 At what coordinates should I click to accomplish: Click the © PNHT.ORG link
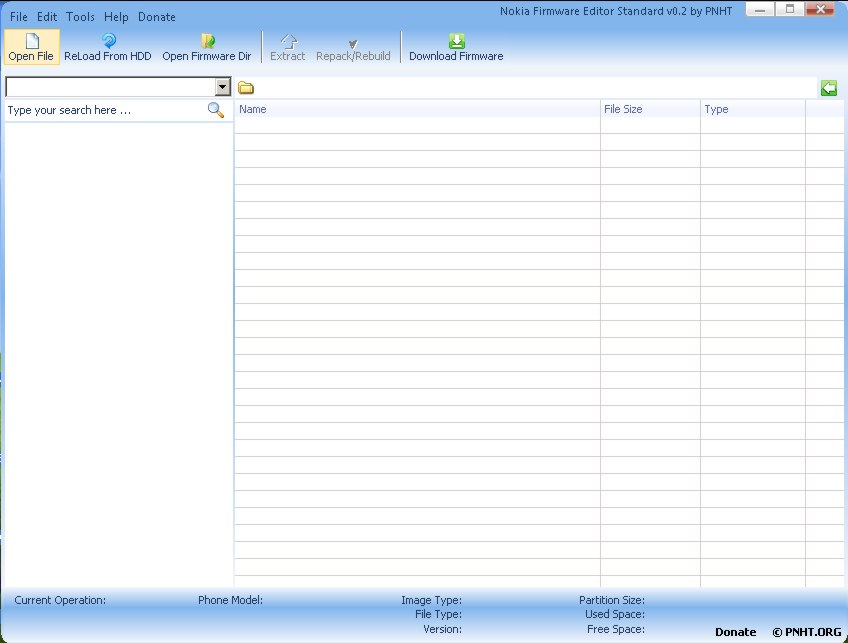click(x=806, y=632)
